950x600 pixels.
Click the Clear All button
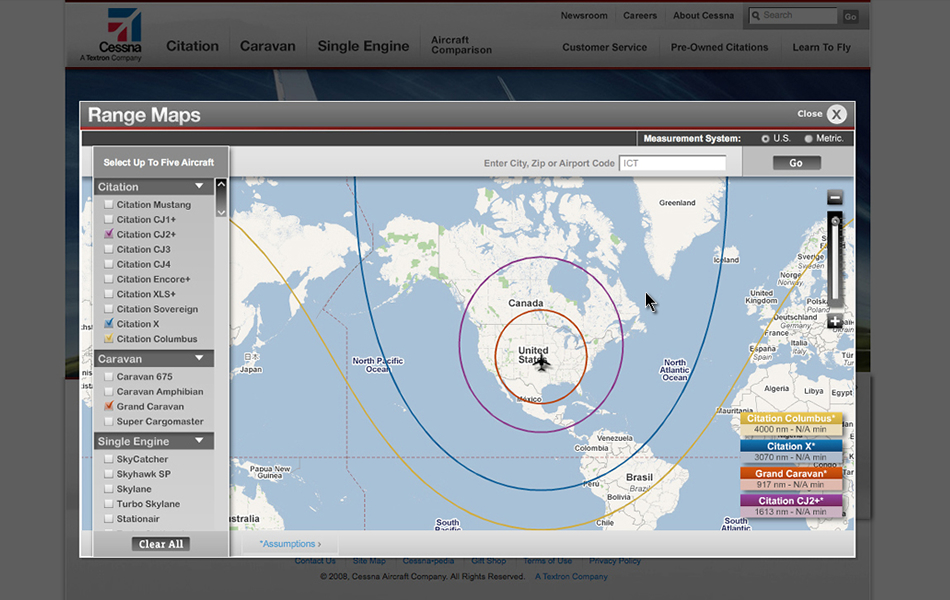pos(161,544)
